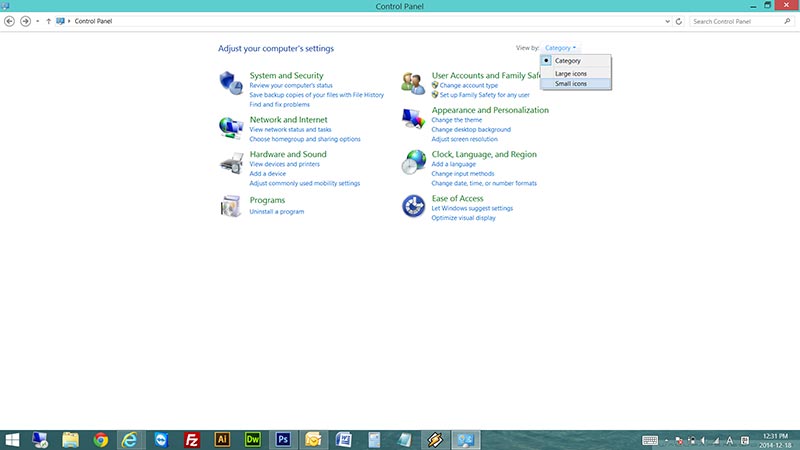The image size is (800, 450).
Task: Open the Programs category icon
Action: tap(231, 206)
